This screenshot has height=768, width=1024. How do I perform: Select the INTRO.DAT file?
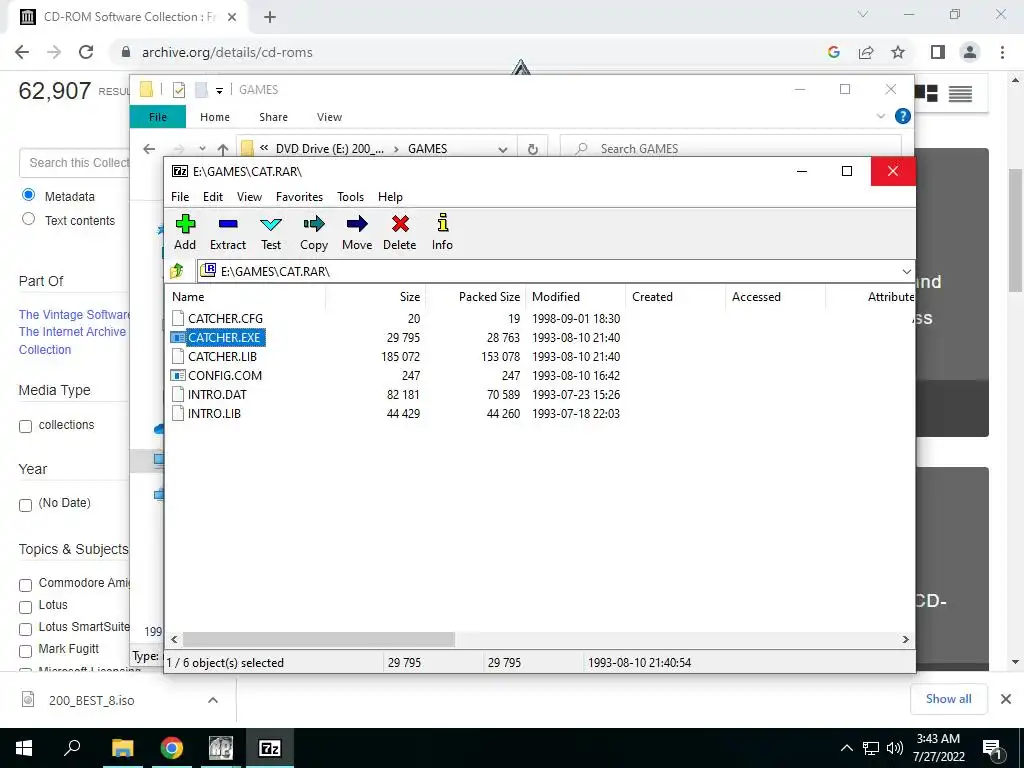[x=217, y=394]
